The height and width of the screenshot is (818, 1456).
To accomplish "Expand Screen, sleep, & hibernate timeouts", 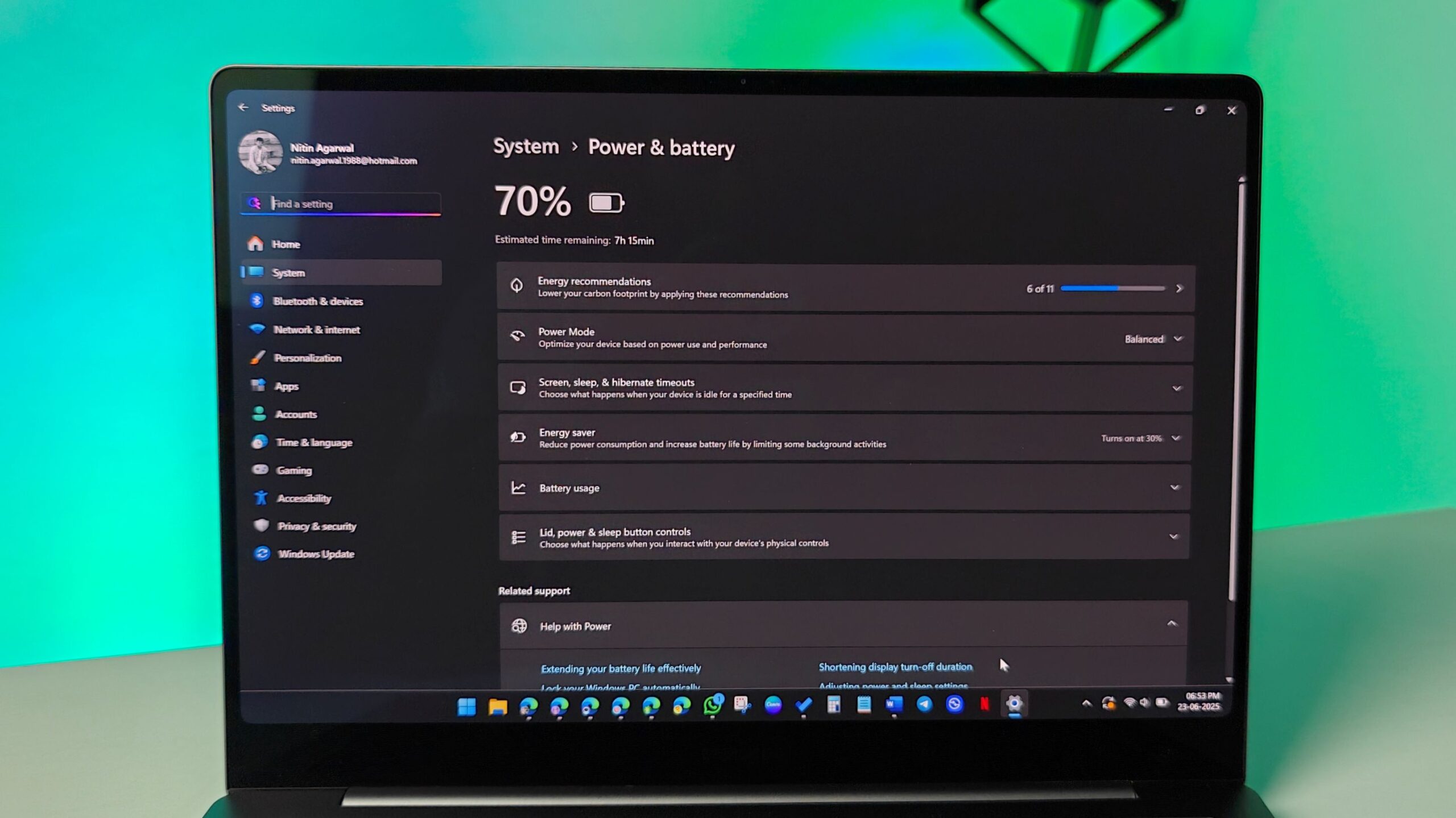I will tap(845, 388).
